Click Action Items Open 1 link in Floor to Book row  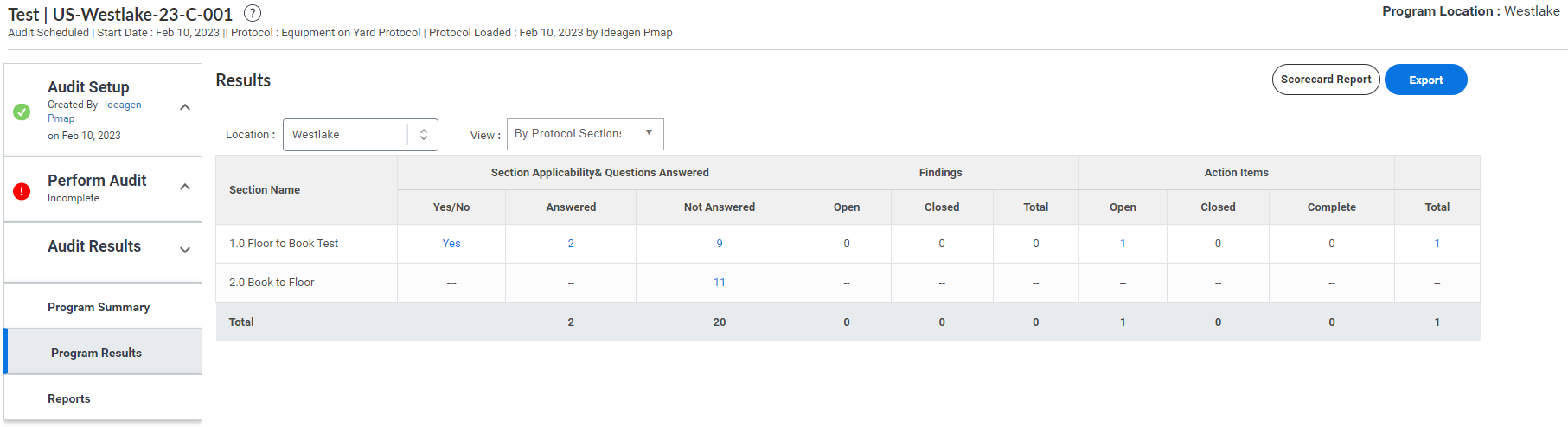pyautogui.click(x=1123, y=244)
